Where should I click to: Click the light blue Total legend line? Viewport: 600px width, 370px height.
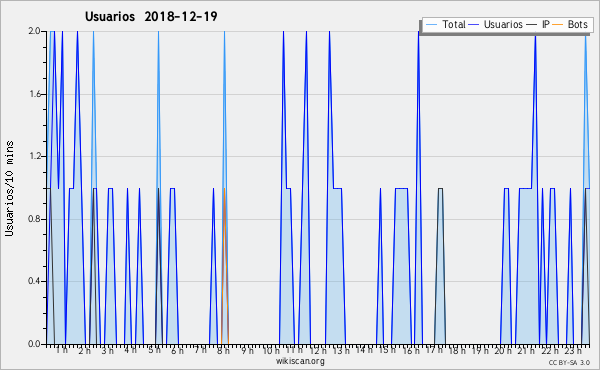point(431,25)
